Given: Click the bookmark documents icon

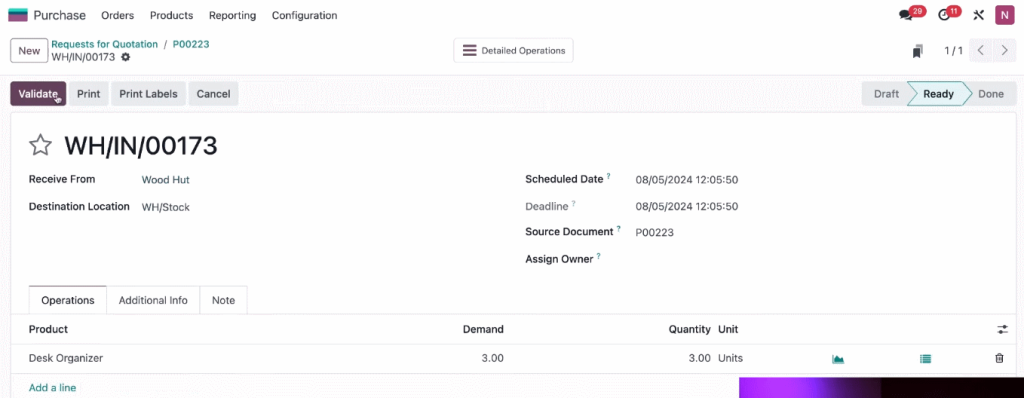Looking at the screenshot, I should pos(918,51).
